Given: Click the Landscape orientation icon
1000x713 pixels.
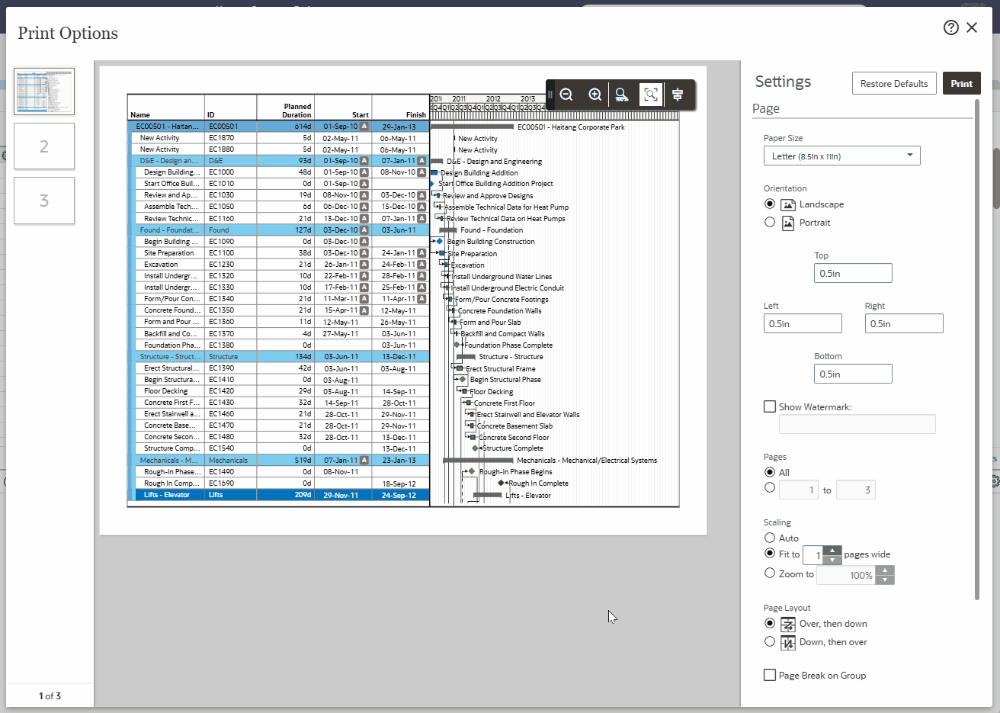Looking at the screenshot, I should pyautogui.click(x=788, y=205).
